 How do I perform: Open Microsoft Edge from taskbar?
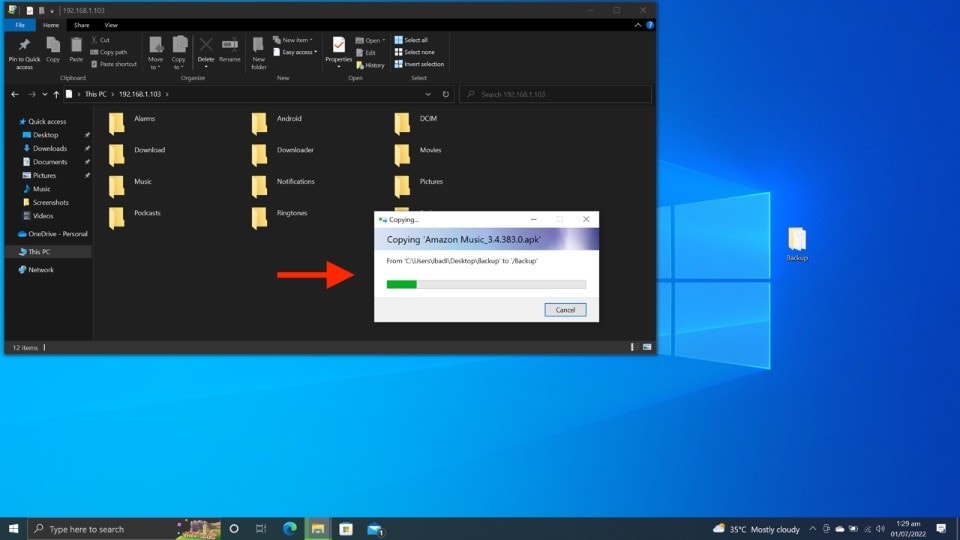click(290, 529)
